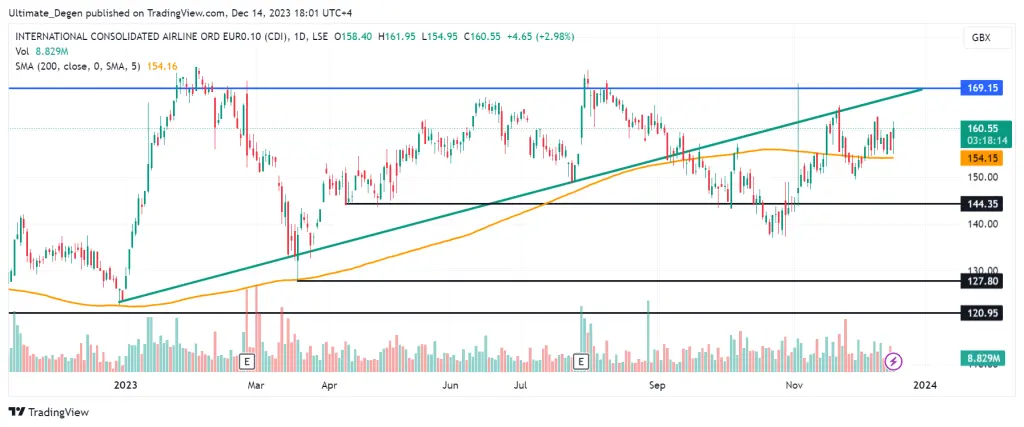1024x427 pixels.
Task: Click the 144.35 black price label
Action: (982, 204)
